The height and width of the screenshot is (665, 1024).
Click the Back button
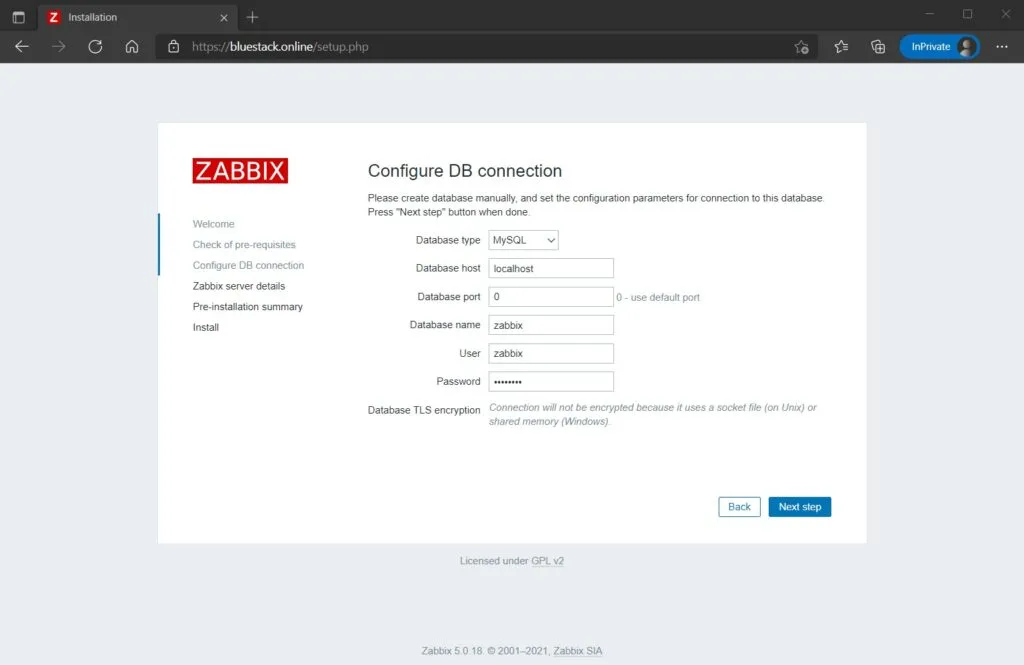click(739, 507)
